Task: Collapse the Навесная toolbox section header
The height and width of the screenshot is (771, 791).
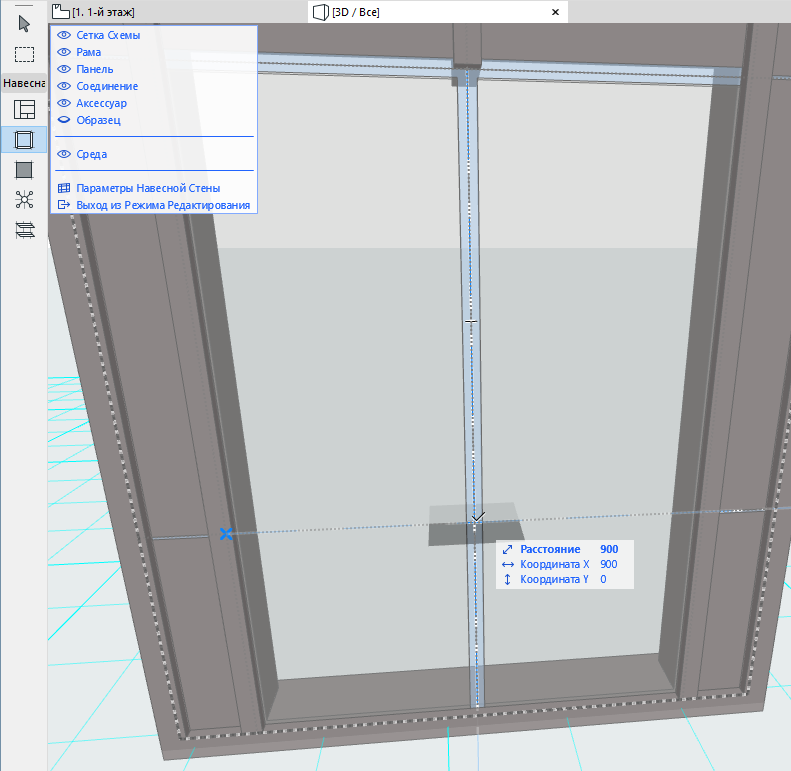Action: tap(24, 83)
